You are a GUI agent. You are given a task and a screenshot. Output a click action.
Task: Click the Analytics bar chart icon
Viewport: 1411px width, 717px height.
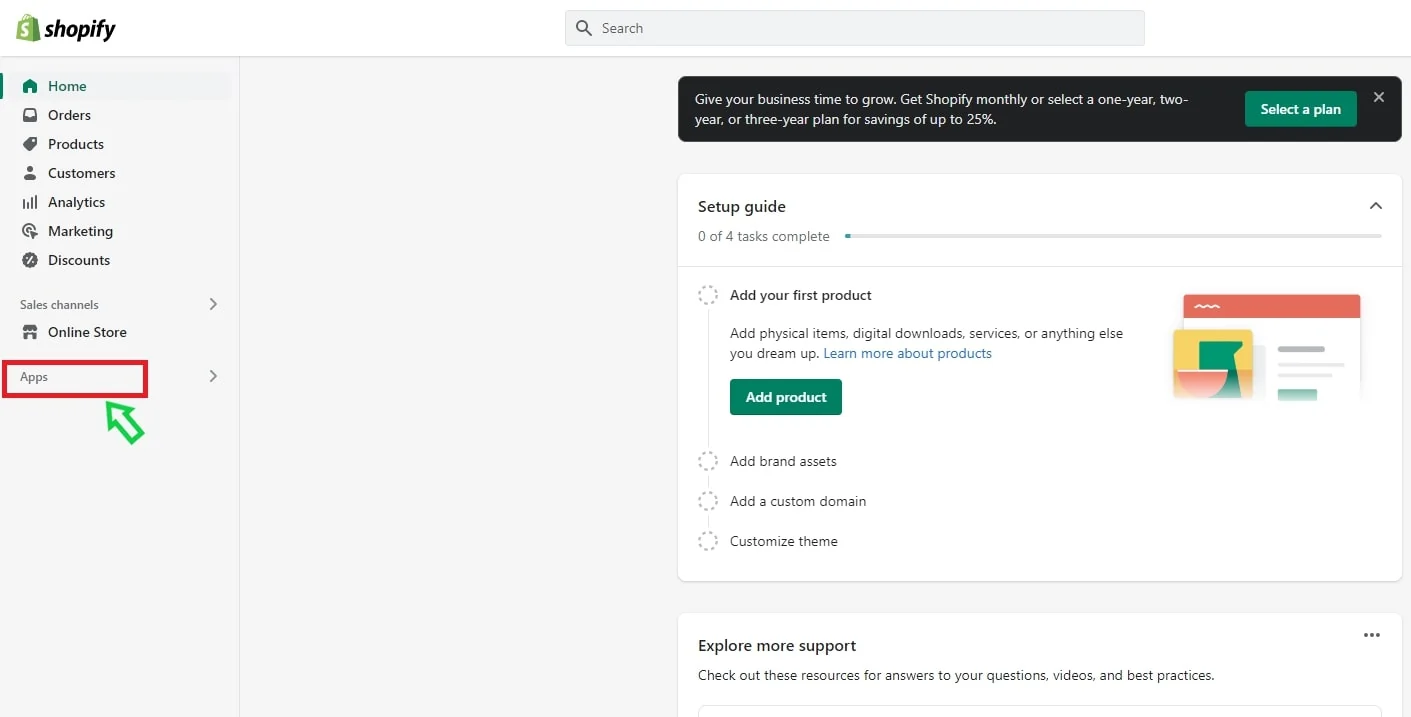pos(30,202)
